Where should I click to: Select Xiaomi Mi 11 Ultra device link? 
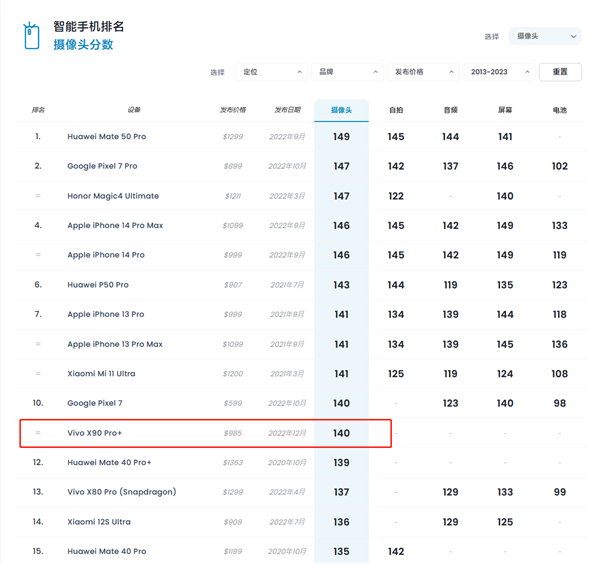pyautogui.click(x=101, y=374)
